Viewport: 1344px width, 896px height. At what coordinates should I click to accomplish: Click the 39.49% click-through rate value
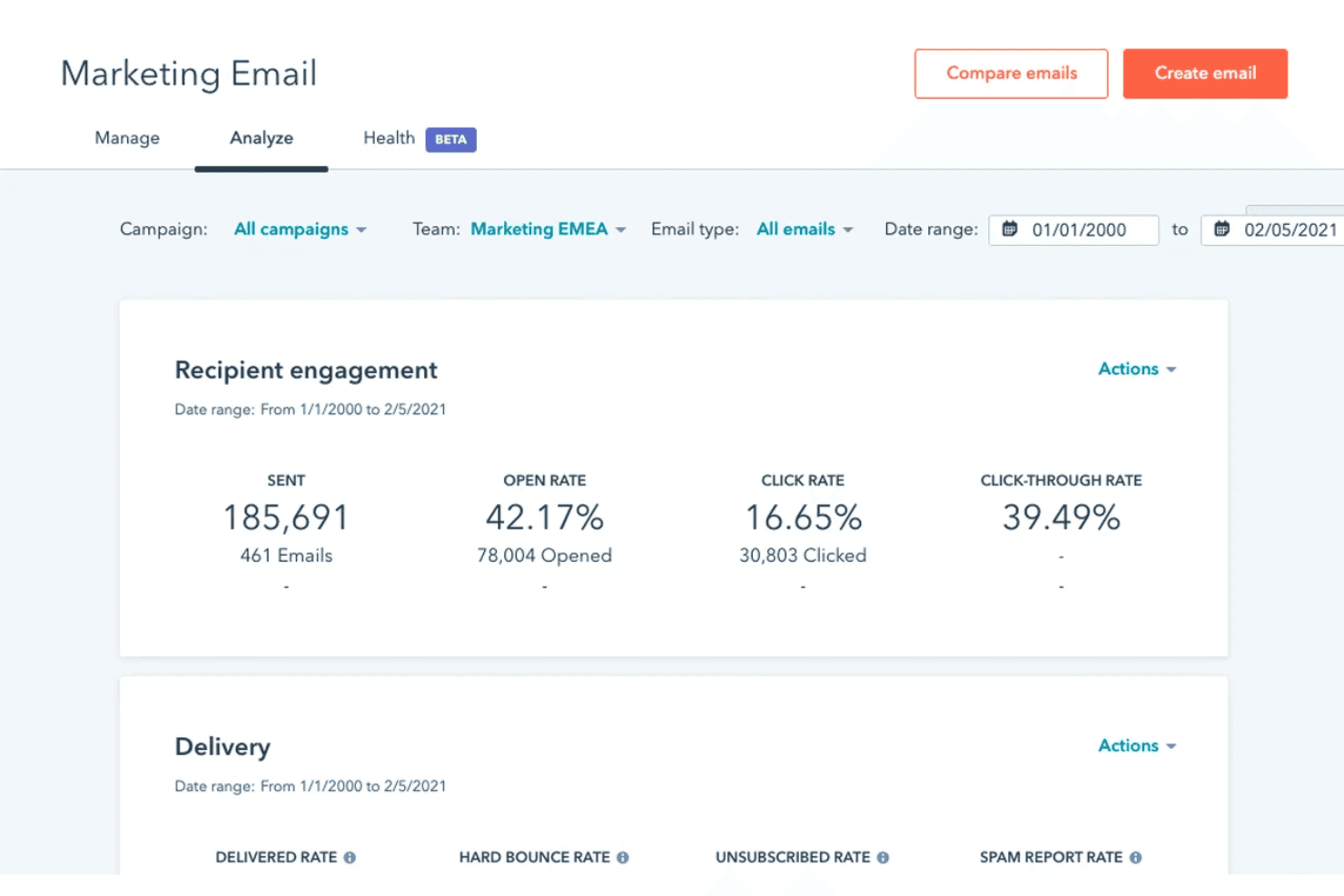click(x=1061, y=517)
